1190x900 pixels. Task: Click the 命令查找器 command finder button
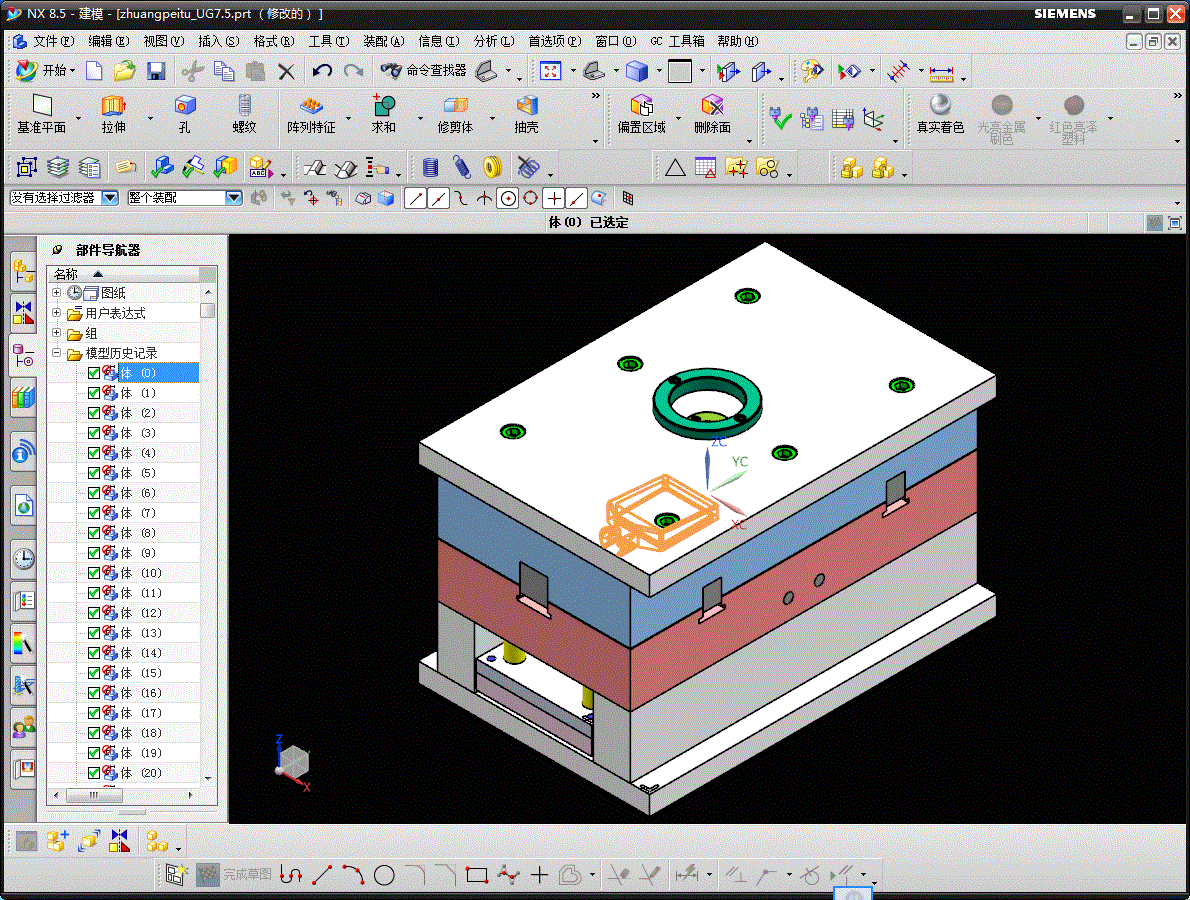pyautogui.click(x=423, y=71)
